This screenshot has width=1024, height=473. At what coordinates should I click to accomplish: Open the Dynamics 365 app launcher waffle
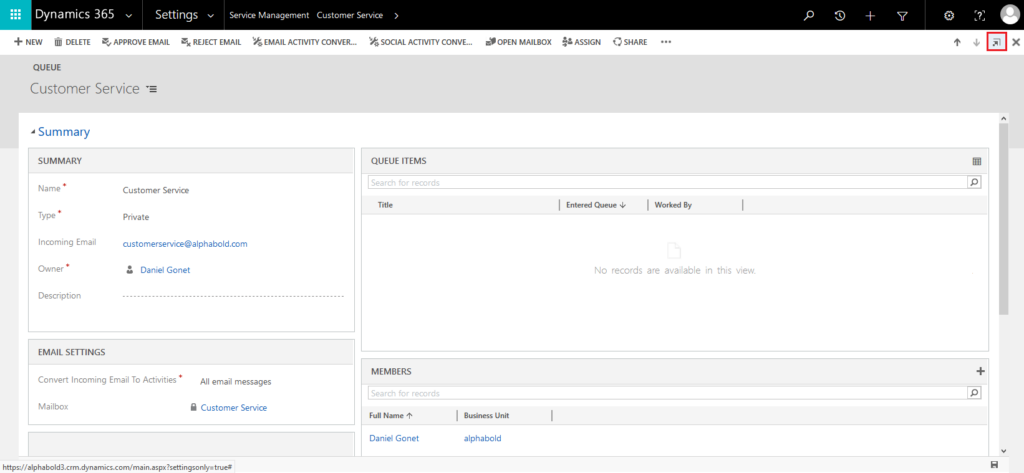(x=15, y=15)
